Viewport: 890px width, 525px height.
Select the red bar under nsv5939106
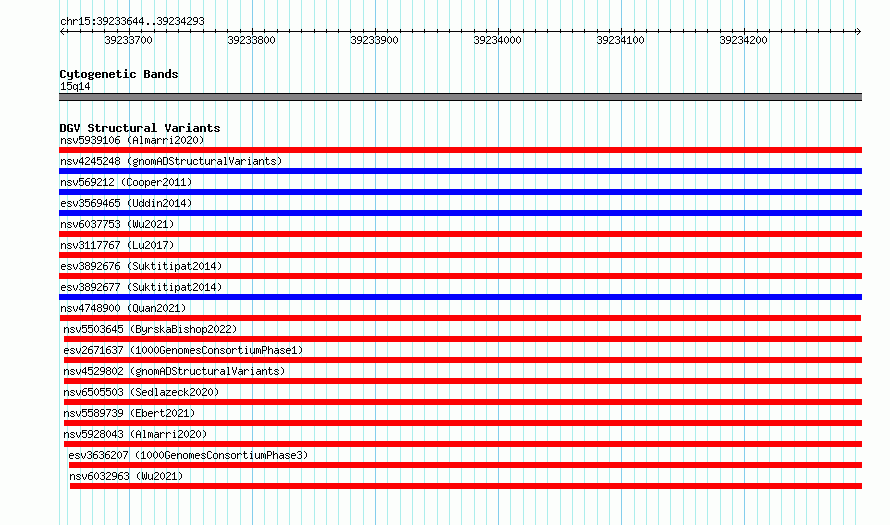click(x=460, y=150)
